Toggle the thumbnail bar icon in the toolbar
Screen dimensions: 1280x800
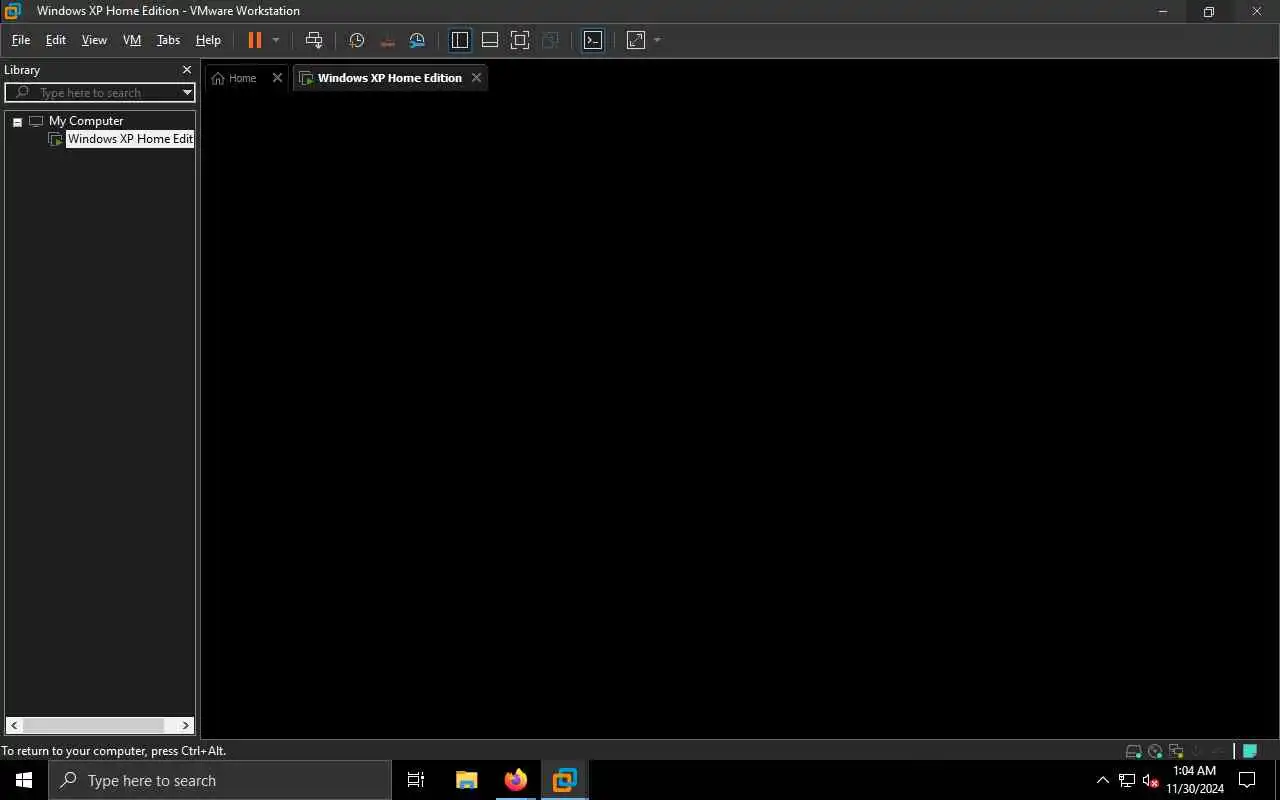(490, 40)
